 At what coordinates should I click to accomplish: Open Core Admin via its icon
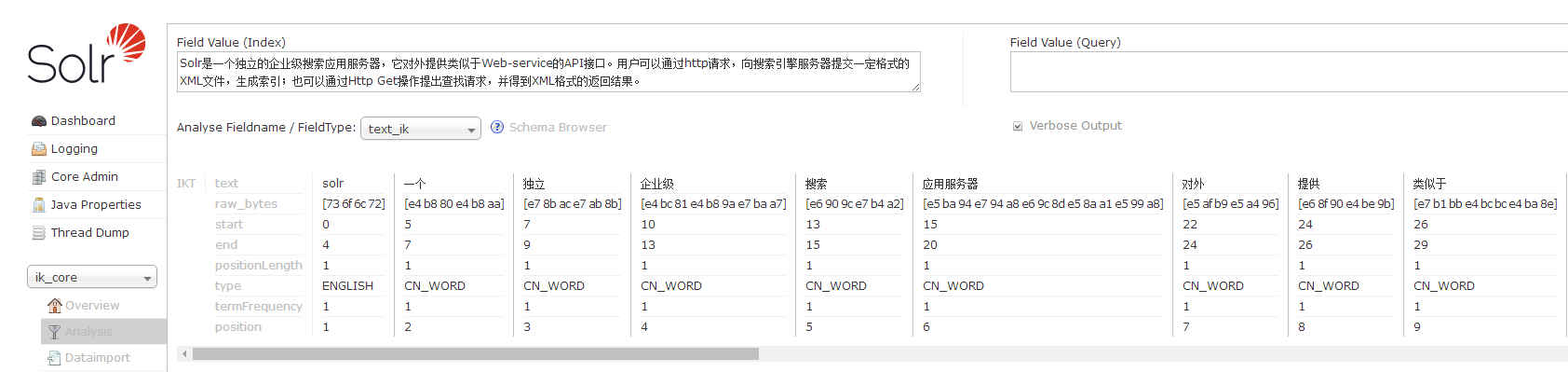coord(39,177)
